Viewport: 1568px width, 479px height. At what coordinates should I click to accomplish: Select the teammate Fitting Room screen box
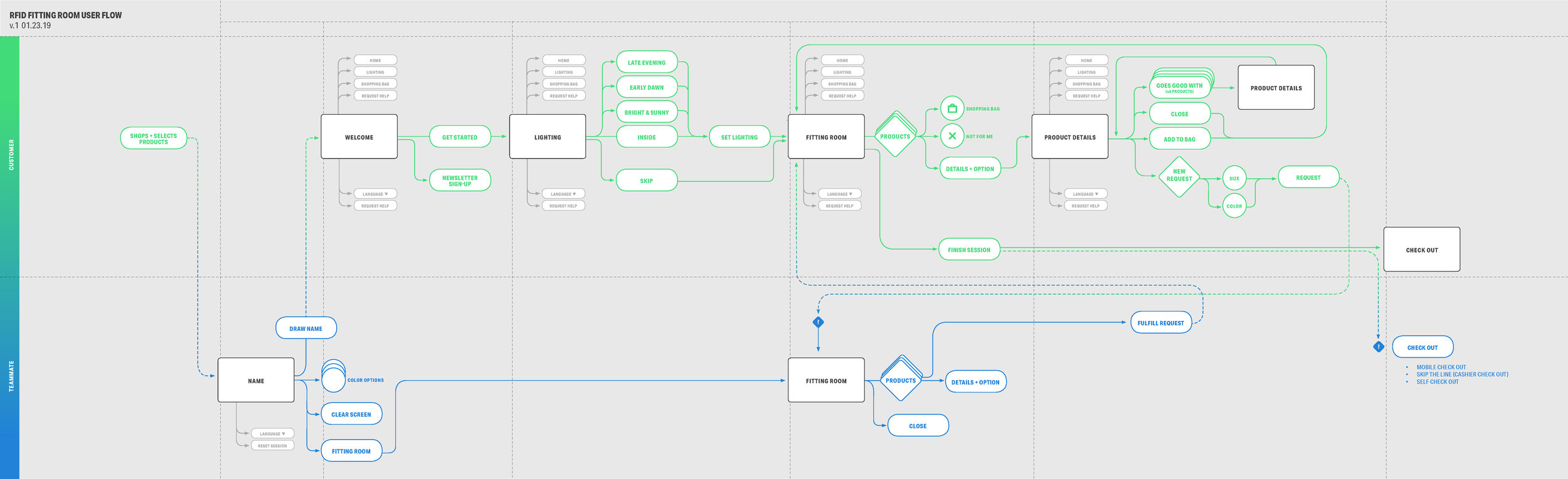(x=826, y=381)
